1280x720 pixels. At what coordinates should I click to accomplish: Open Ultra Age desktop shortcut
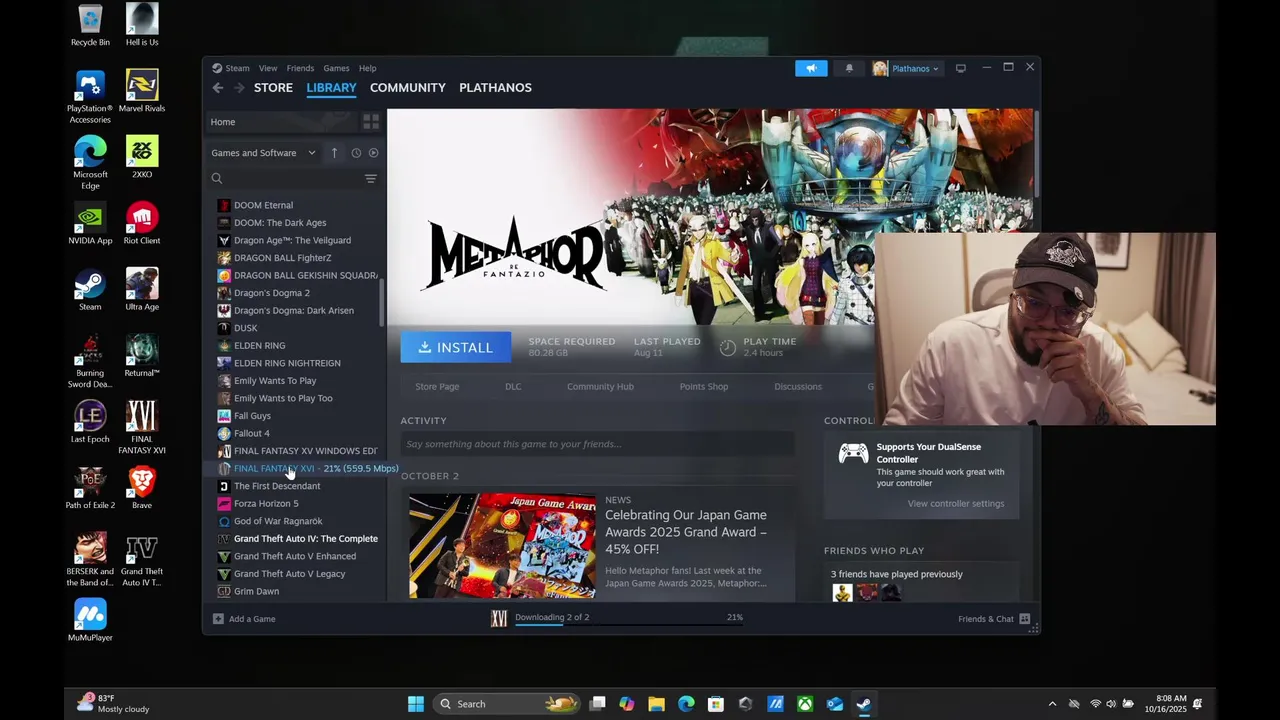(x=142, y=290)
